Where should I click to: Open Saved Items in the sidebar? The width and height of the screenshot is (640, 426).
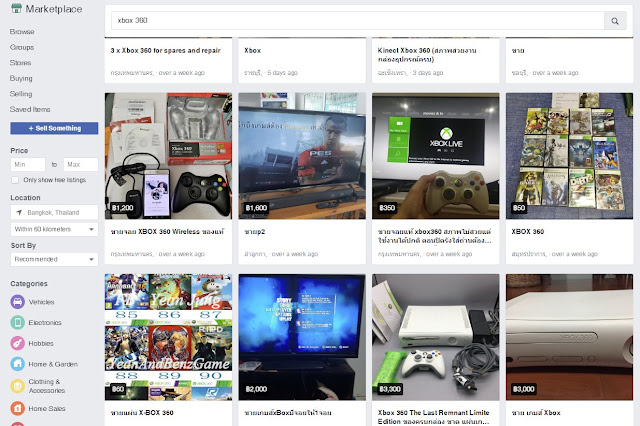[x=30, y=109]
